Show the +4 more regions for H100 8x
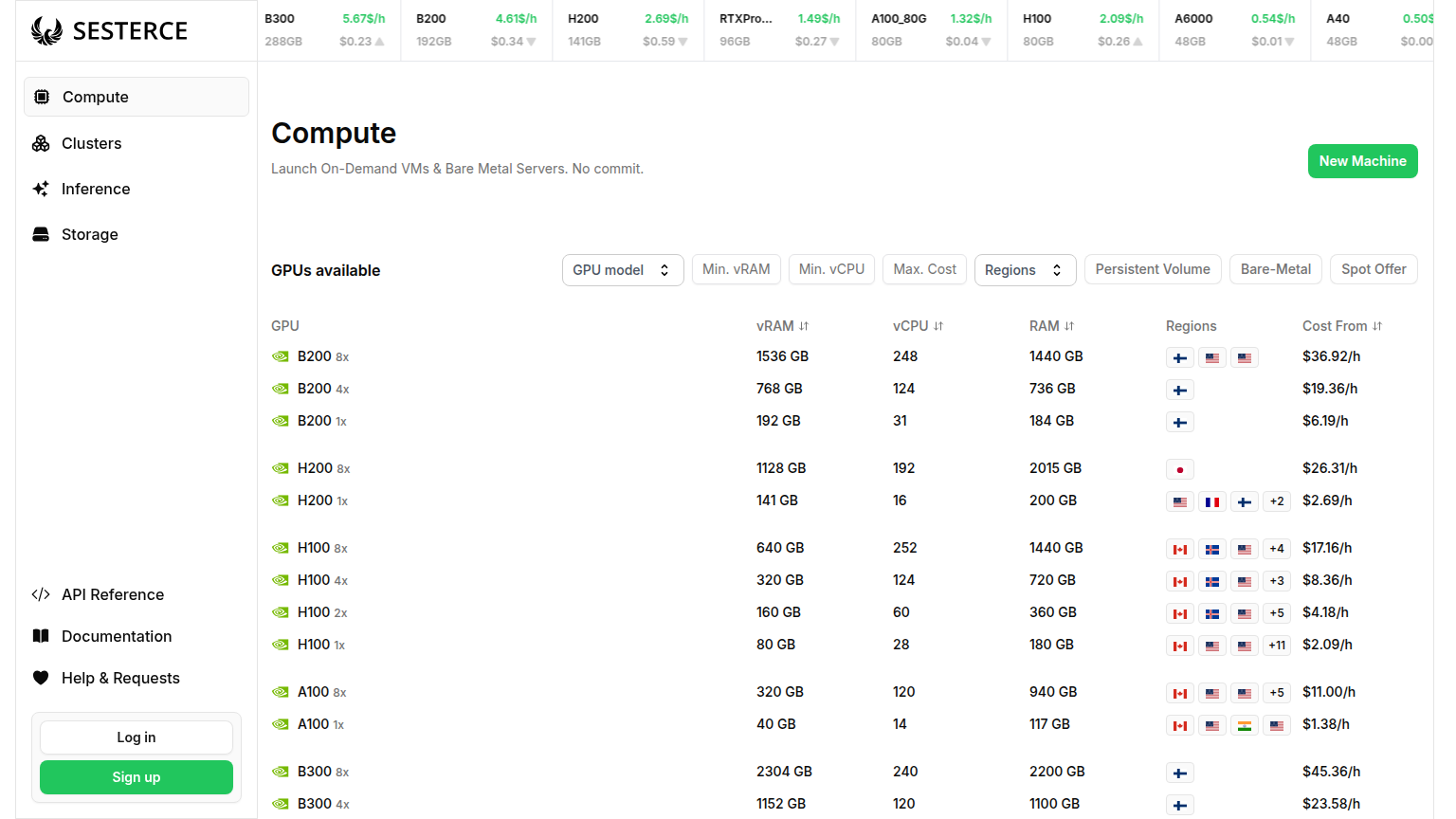This screenshot has height=819, width=1456. (x=1277, y=549)
